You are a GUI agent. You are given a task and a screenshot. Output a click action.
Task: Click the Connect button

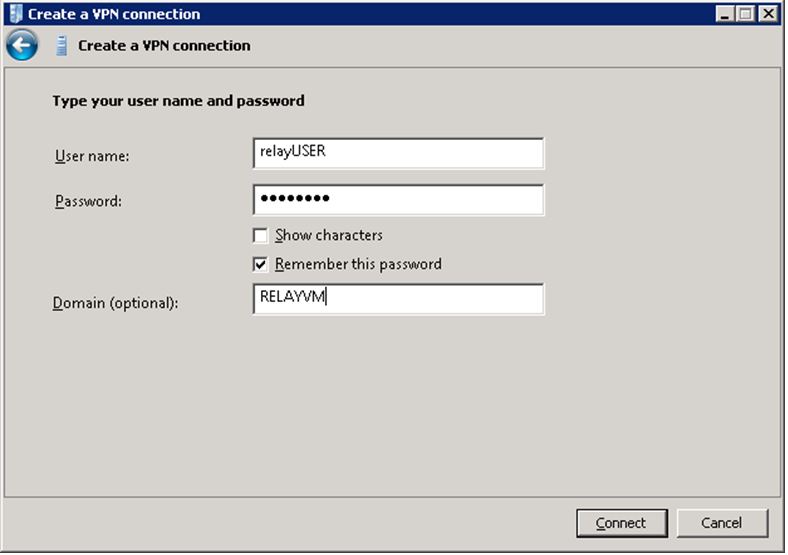pos(622,523)
